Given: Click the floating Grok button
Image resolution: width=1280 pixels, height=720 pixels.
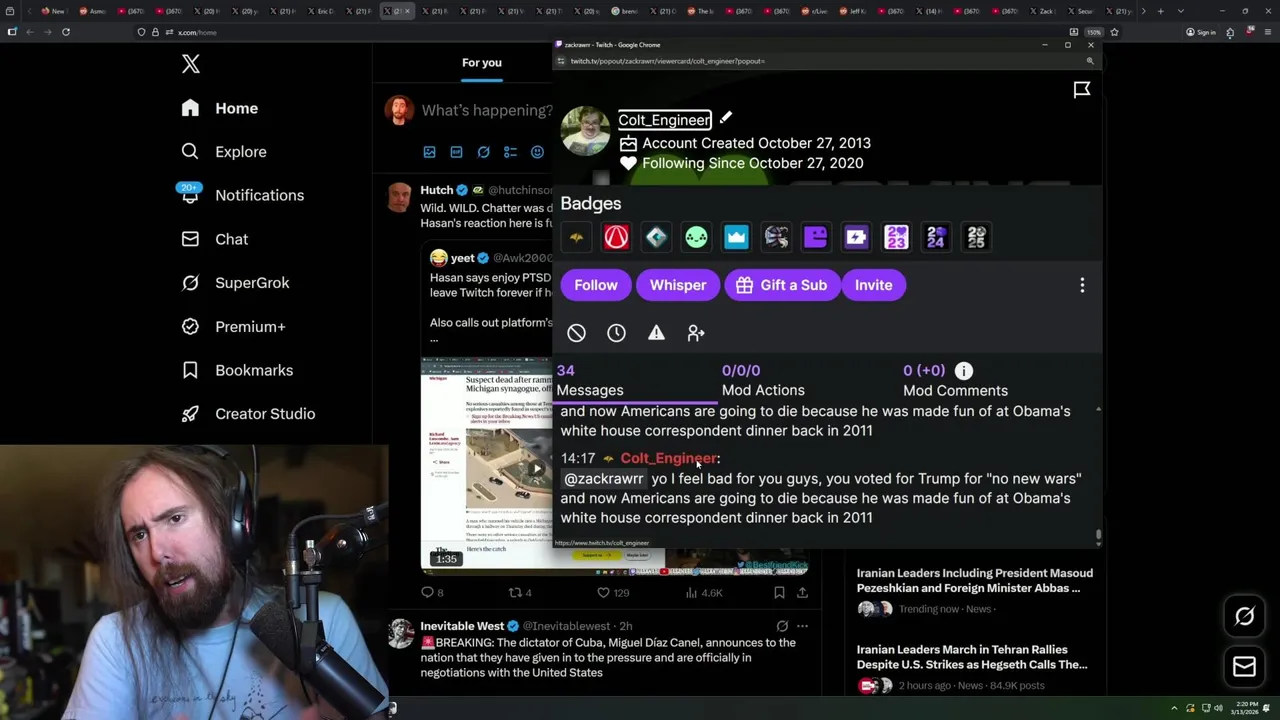Looking at the screenshot, I should point(1244,616).
